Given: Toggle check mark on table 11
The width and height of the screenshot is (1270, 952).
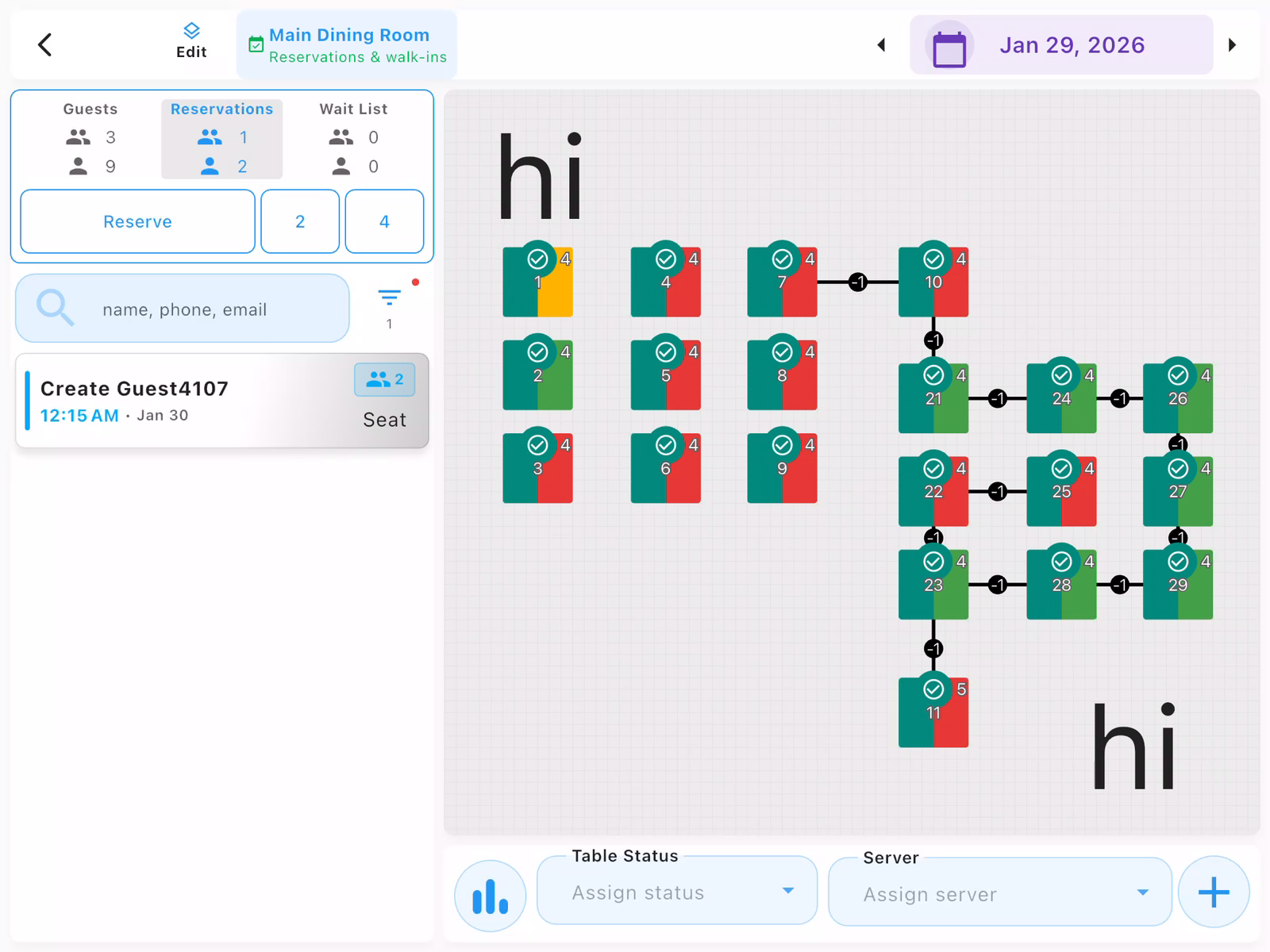Looking at the screenshot, I should coord(933,689).
